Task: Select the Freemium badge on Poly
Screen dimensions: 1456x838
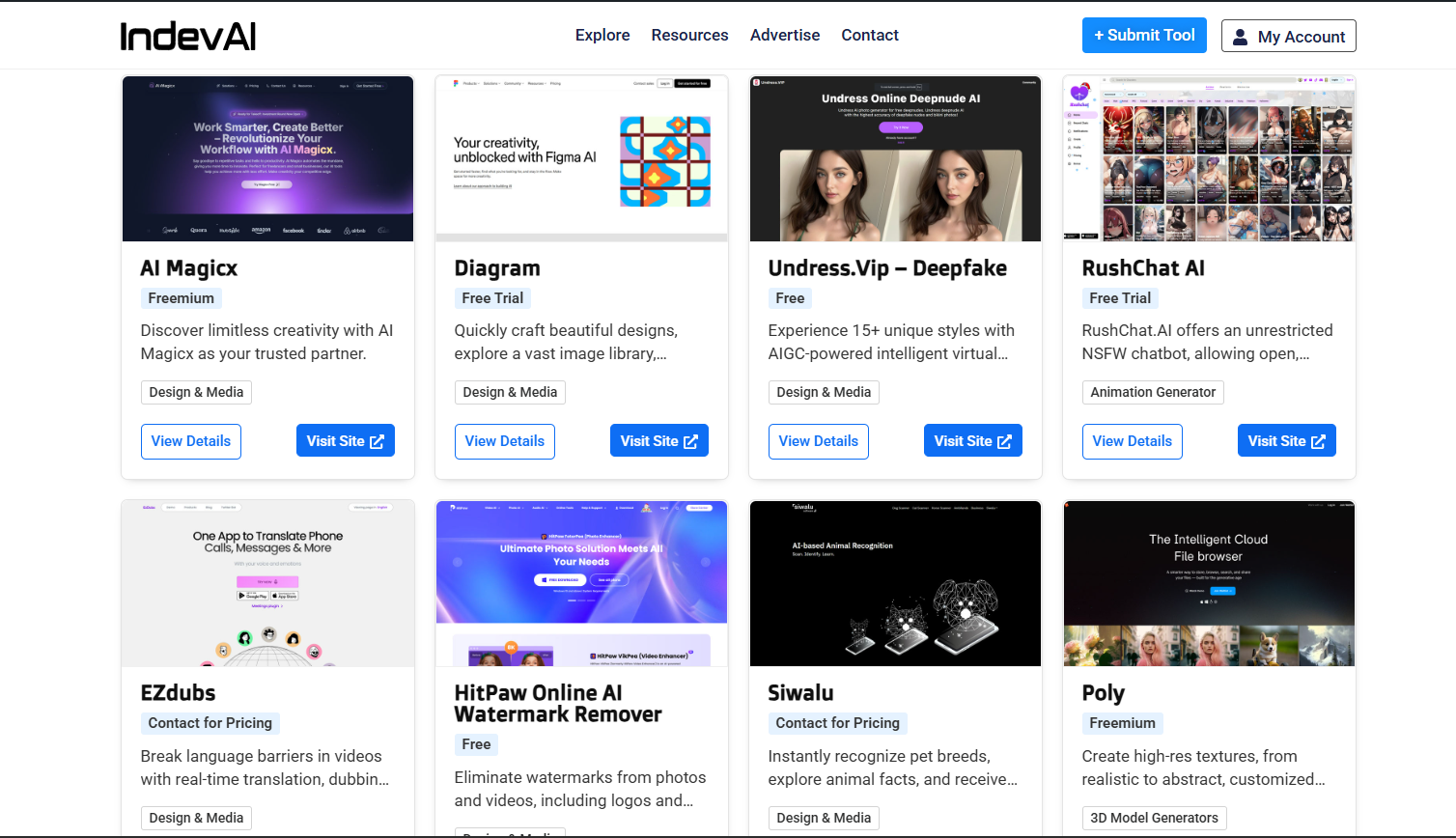Action: (1123, 723)
